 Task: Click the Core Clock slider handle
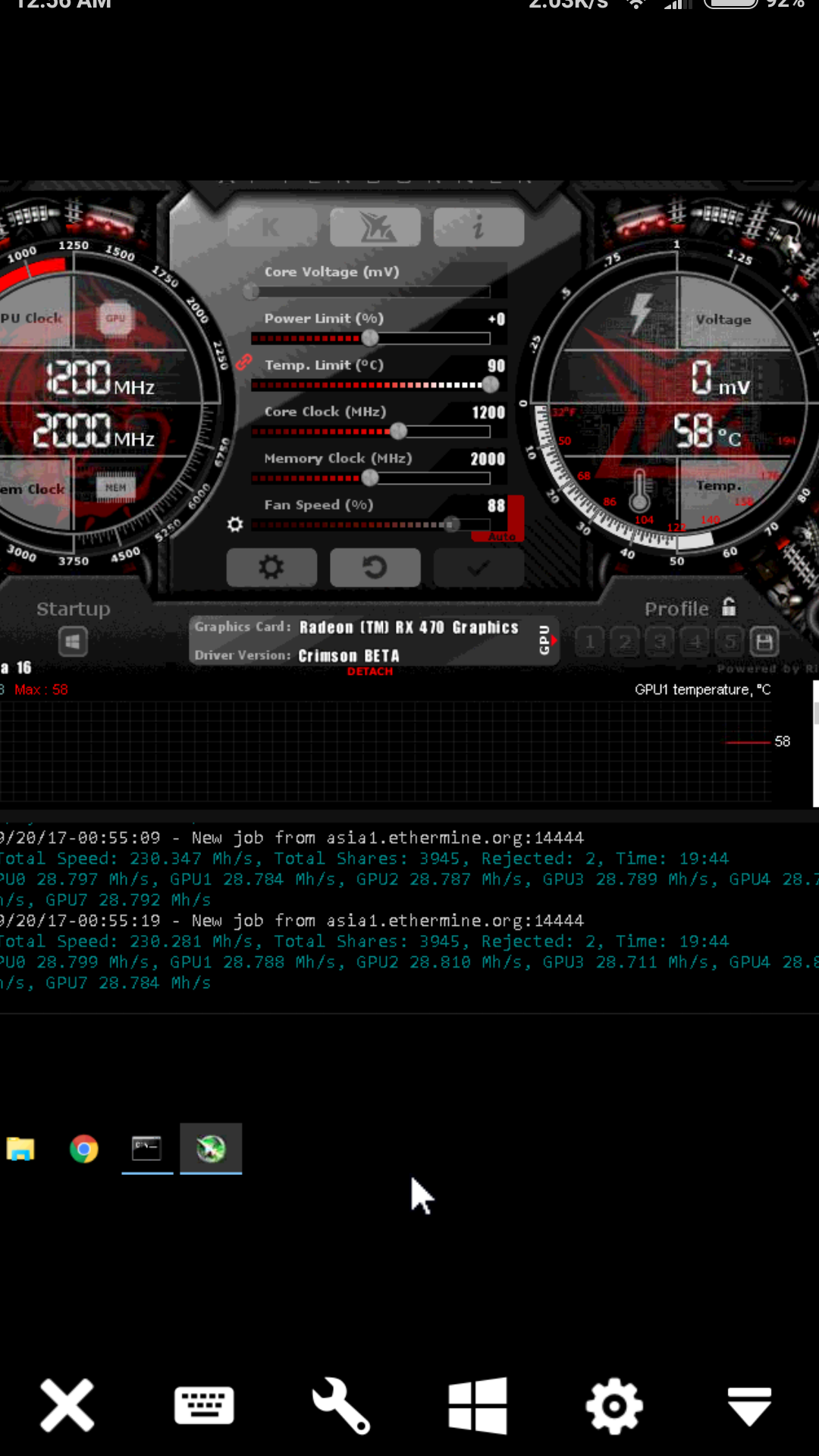point(398,431)
